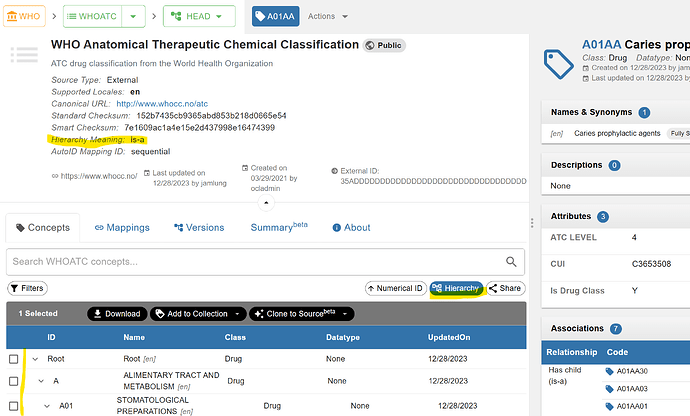Select the Hierarchy Meaning is-a text

pyautogui.click(x=98, y=140)
